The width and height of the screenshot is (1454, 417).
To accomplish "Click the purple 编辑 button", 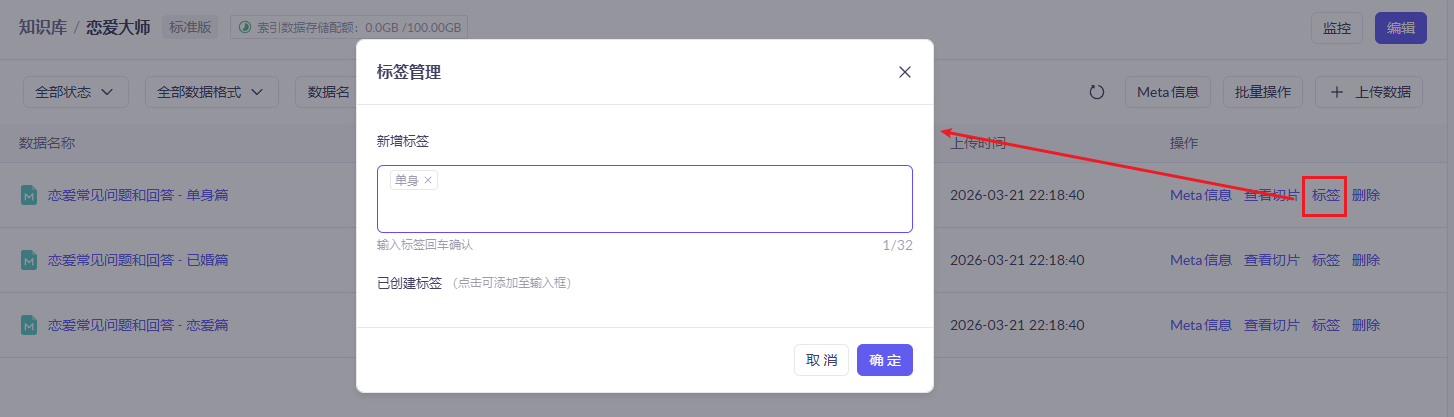I will tap(1400, 28).
